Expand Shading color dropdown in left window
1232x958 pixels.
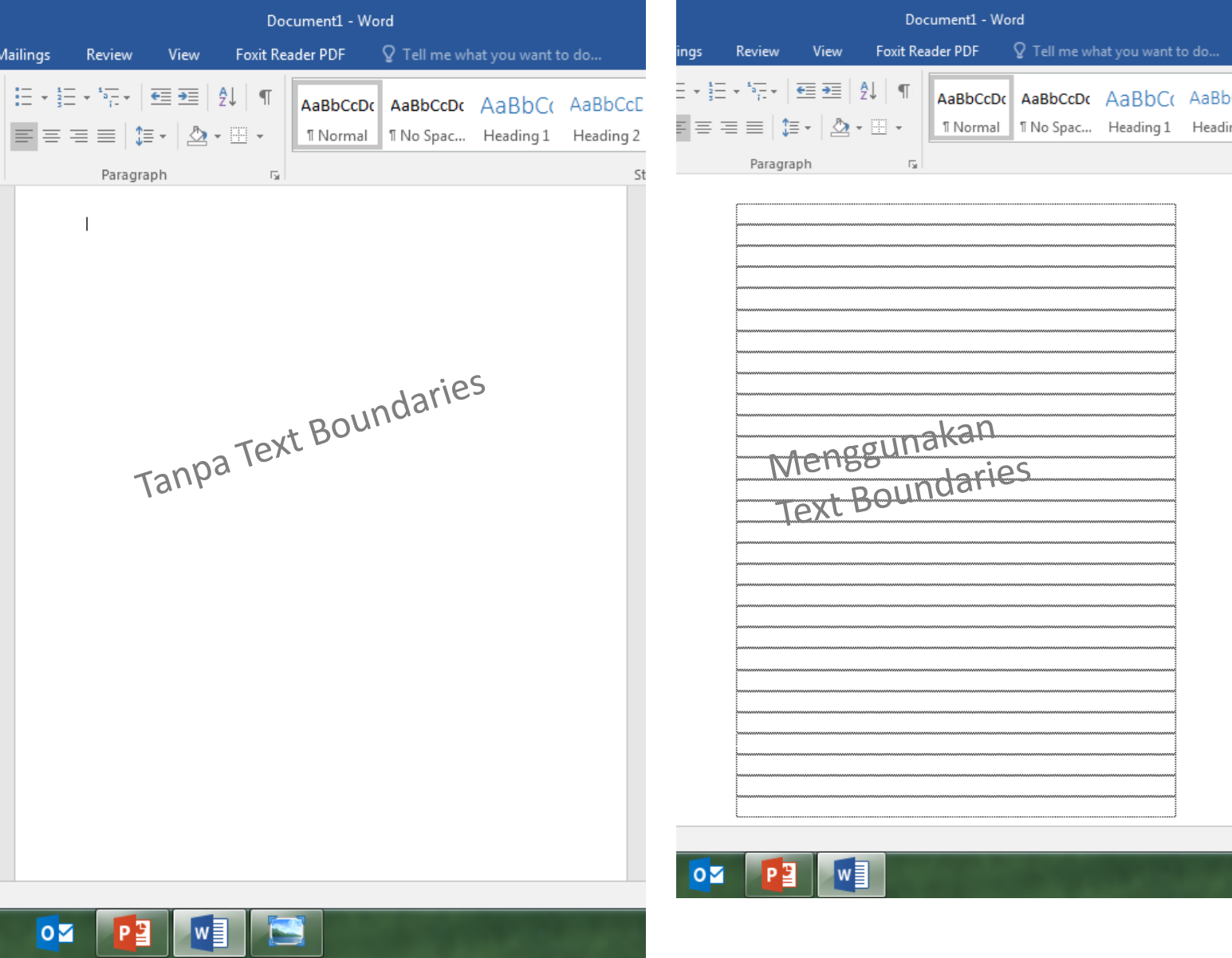point(218,136)
